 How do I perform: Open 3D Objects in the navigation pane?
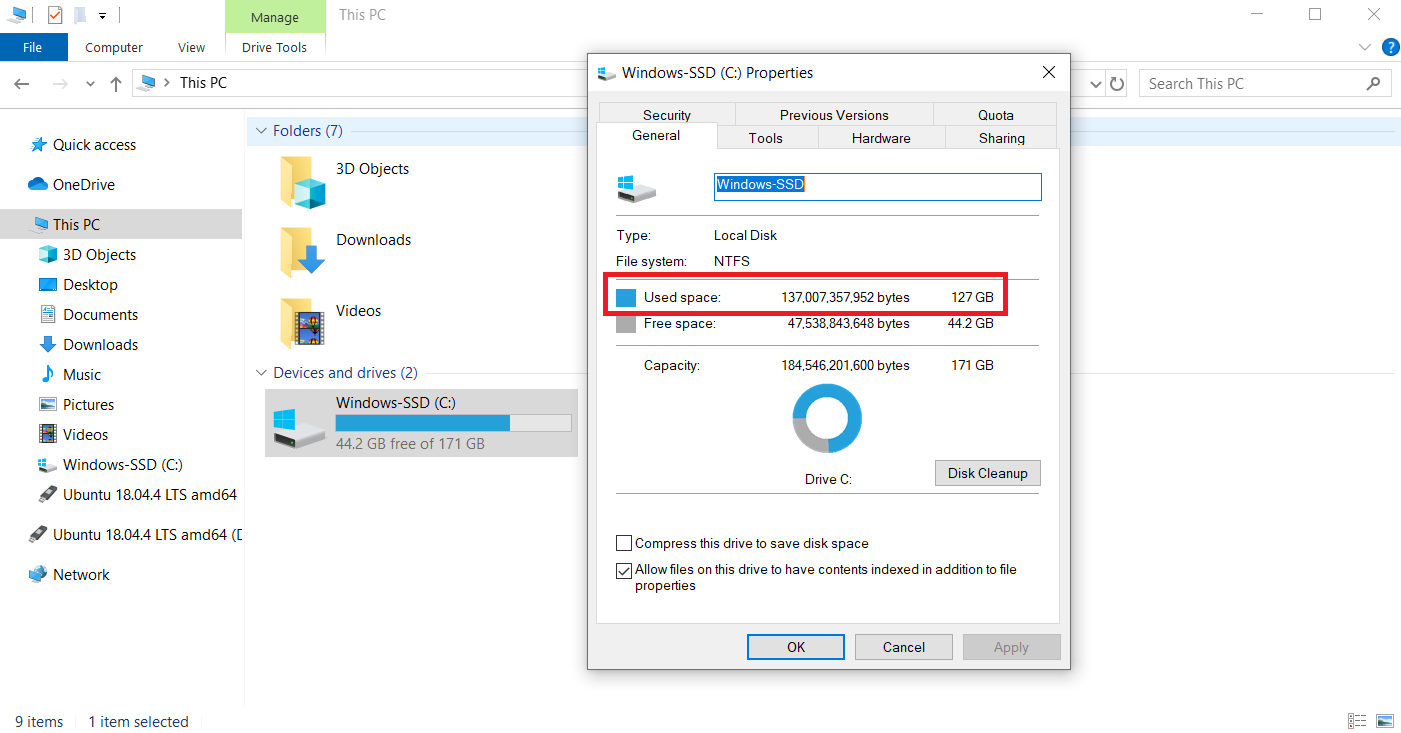99,255
